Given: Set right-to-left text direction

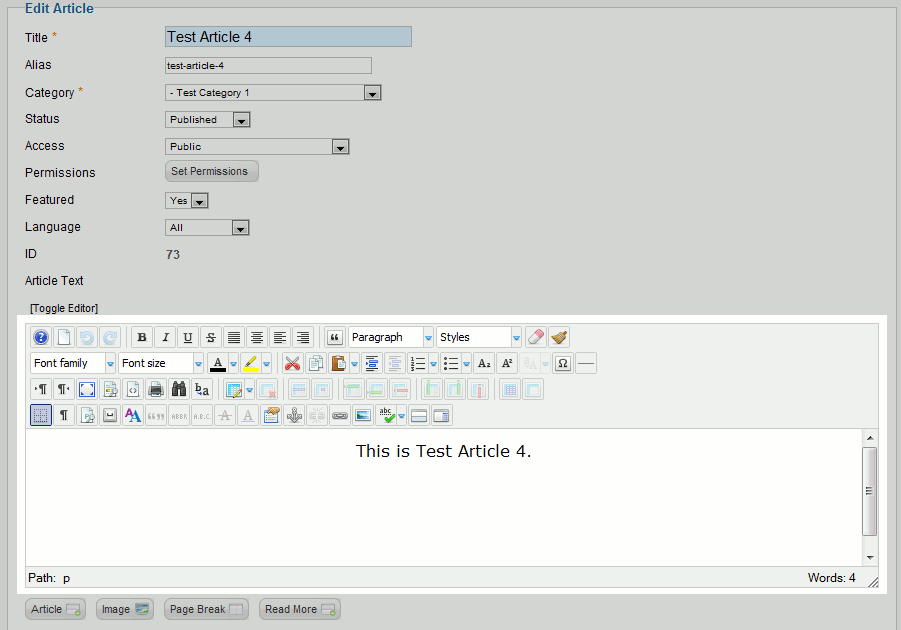Looking at the screenshot, I should coord(64,389).
